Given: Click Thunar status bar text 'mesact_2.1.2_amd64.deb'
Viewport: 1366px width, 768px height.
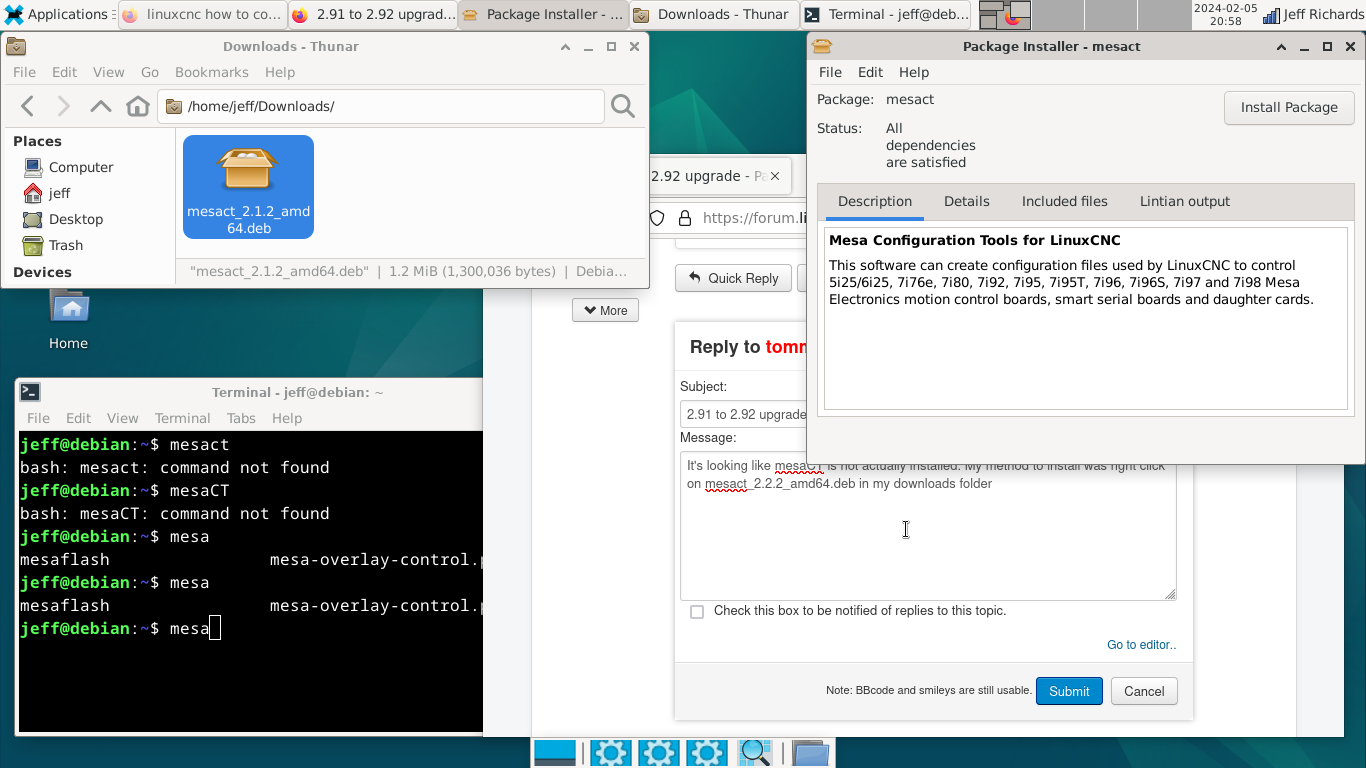Looking at the screenshot, I should pyautogui.click(x=279, y=271).
